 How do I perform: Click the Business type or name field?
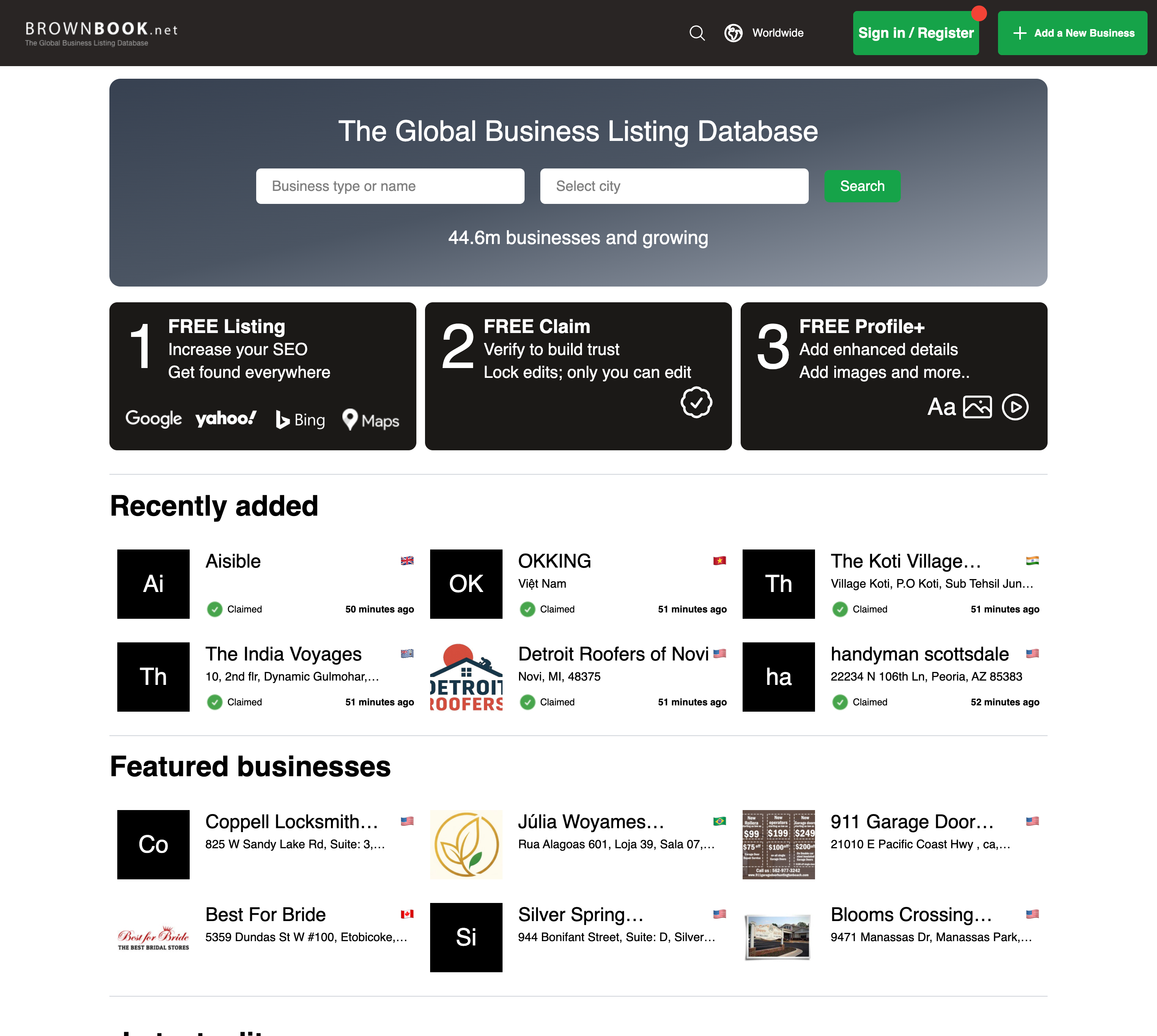tap(390, 186)
